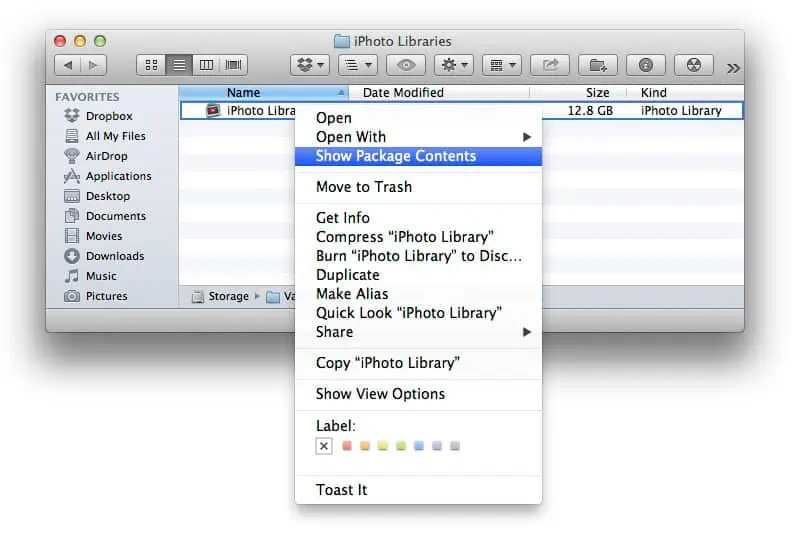Click the 12.8 GB size cell
Image resolution: width=795 pixels, height=533 pixels.
(590, 111)
